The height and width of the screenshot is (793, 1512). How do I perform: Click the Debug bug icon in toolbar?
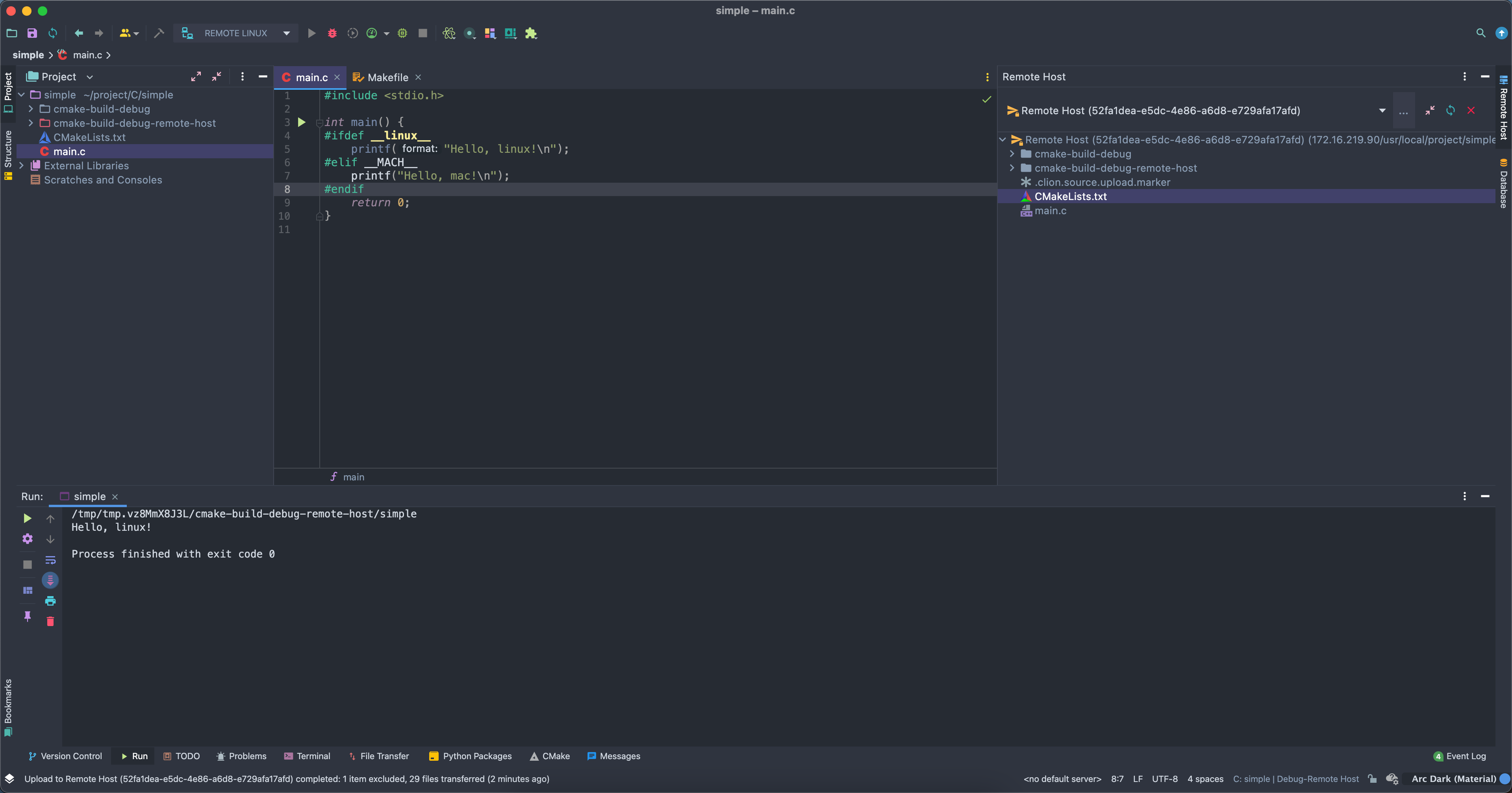(332, 33)
